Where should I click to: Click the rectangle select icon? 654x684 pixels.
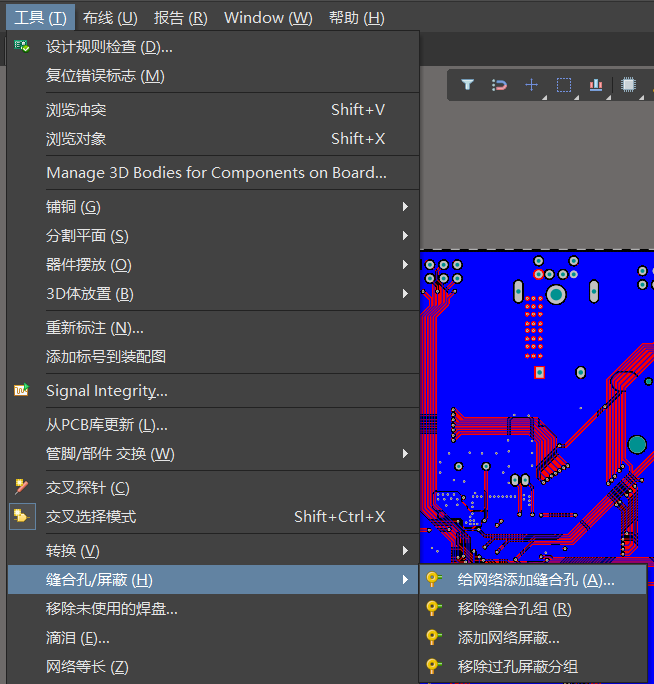pos(564,85)
